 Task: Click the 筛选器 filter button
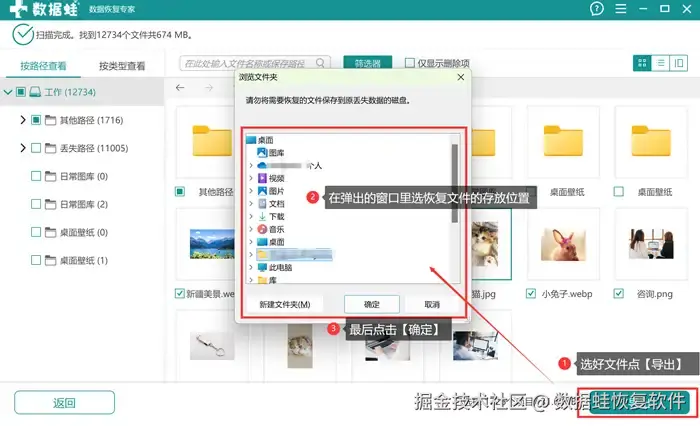[x=367, y=63]
